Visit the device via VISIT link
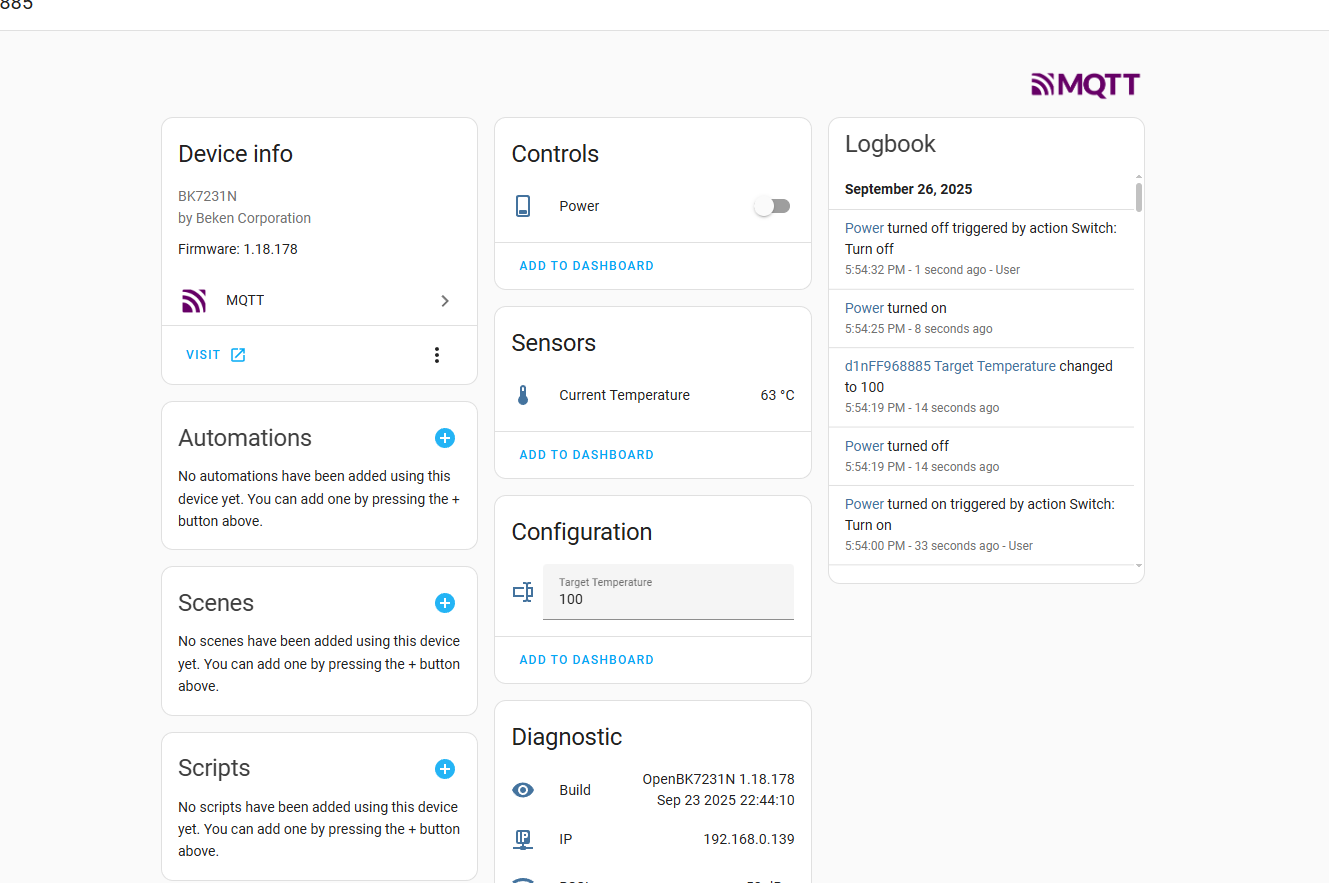This screenshot has height=883, width=1329. (215, 355)
